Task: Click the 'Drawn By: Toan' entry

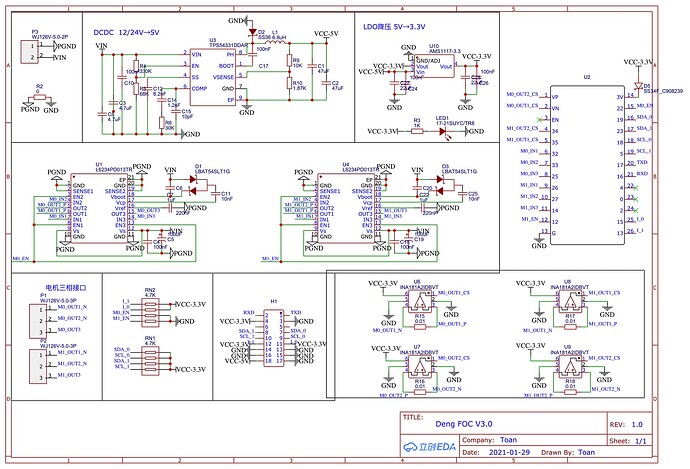Action: pyautogui.click(x=568, y=452)
